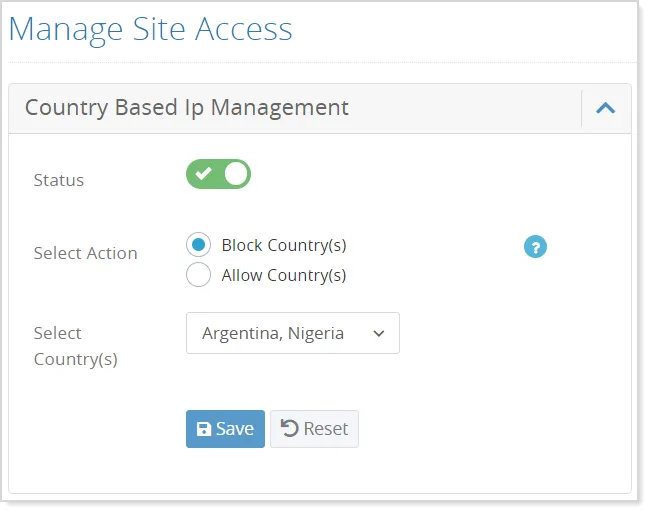Click the "Allow Country(s)" option label
649x512 pixels.
[x=283, y=275]
